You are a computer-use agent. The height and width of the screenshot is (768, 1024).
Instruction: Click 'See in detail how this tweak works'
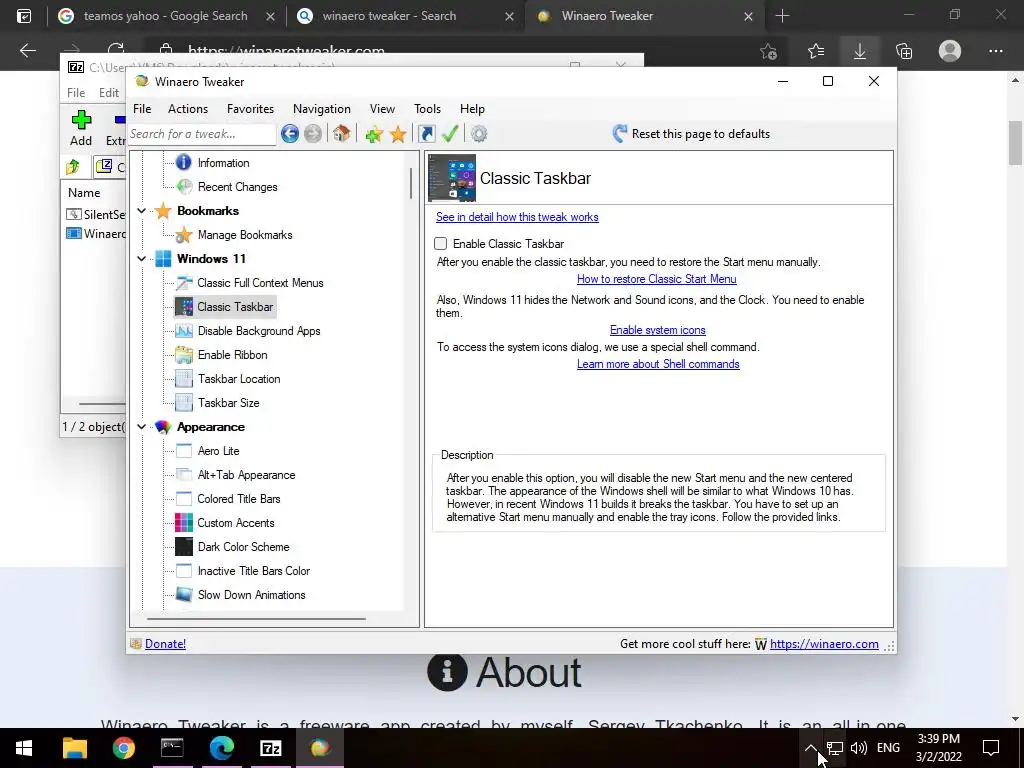point(517,217)
